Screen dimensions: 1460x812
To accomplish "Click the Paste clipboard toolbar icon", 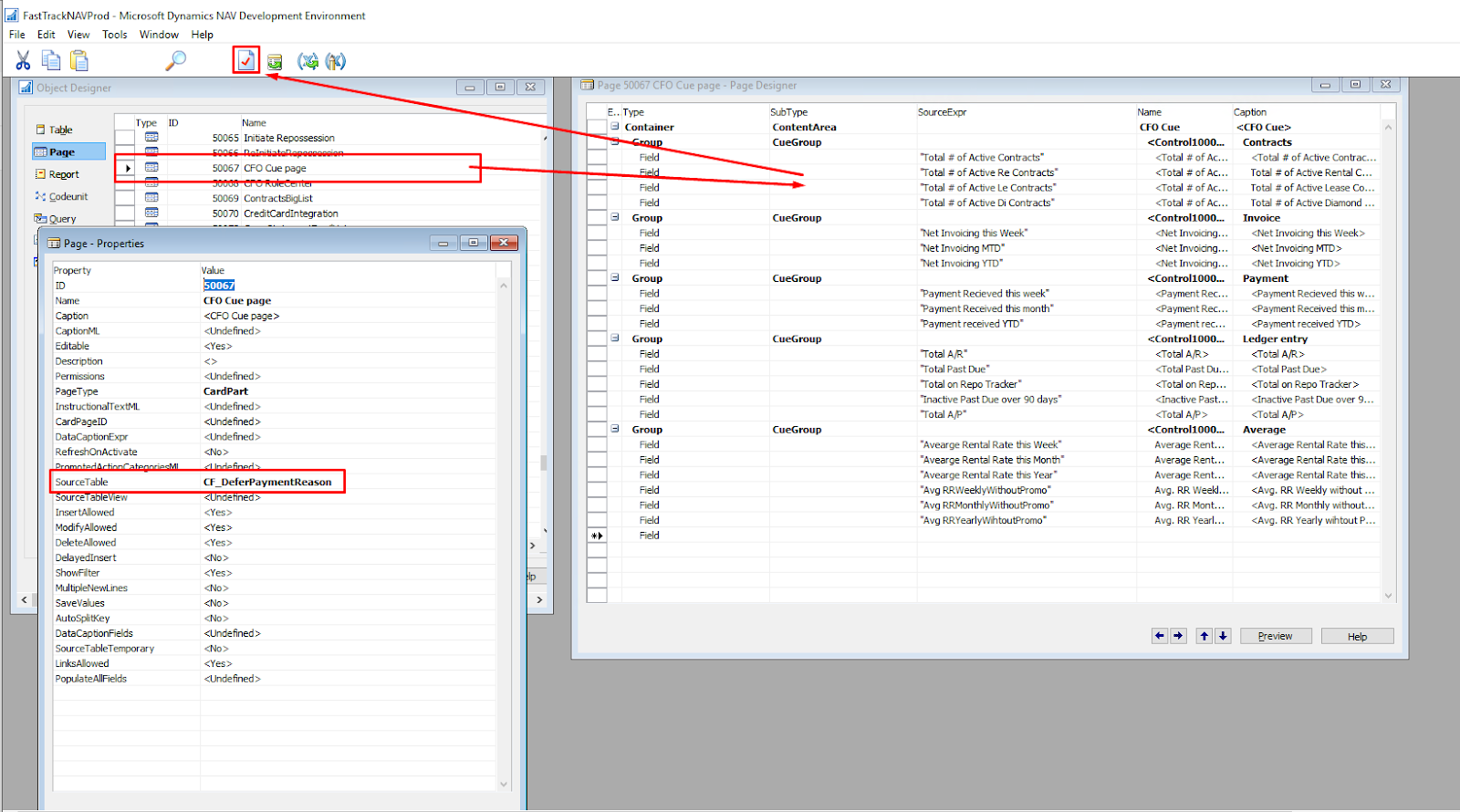I will pos(79,61).
